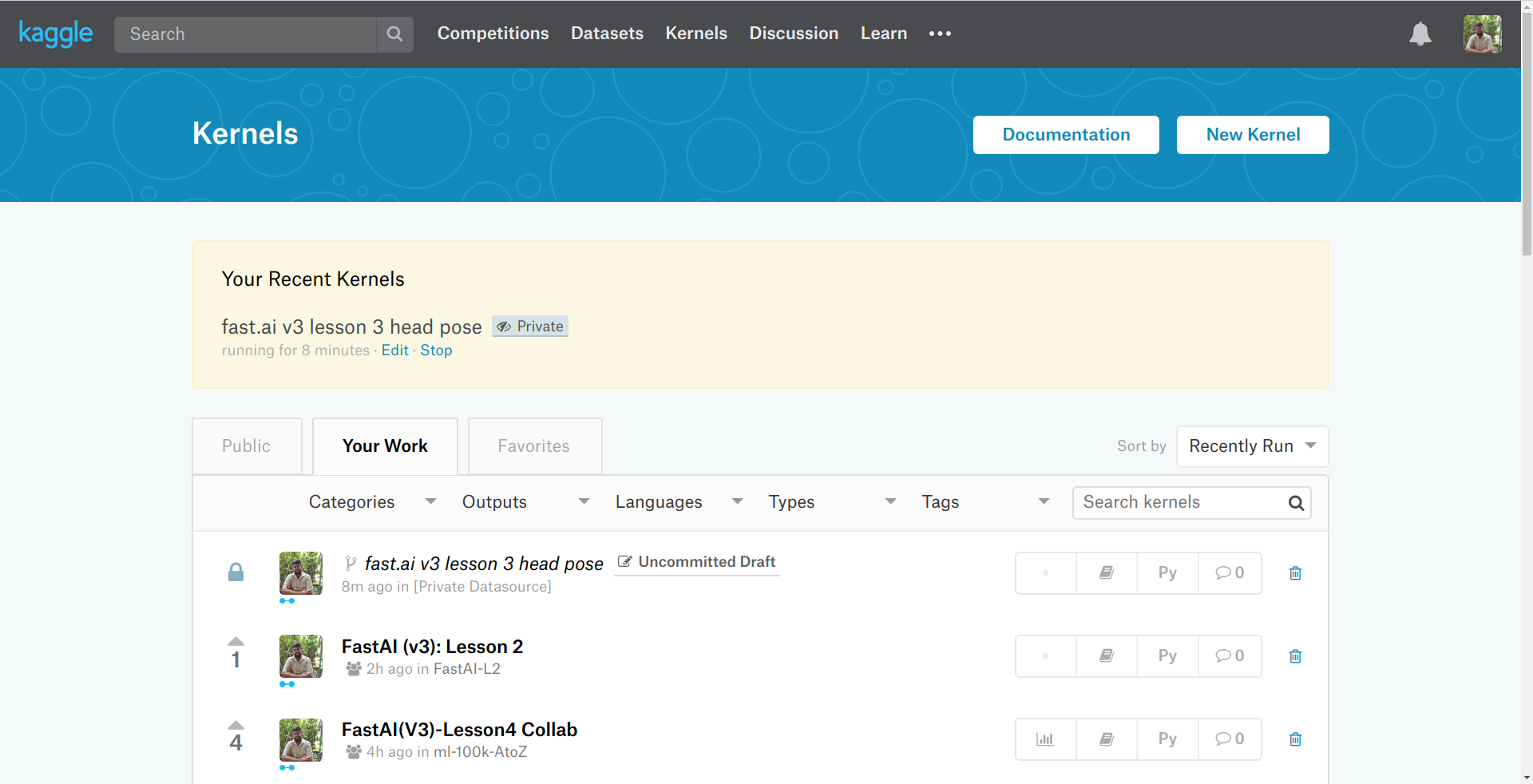Click the New Kernel button
The image size is (1533, 784).
[1252, 135]
